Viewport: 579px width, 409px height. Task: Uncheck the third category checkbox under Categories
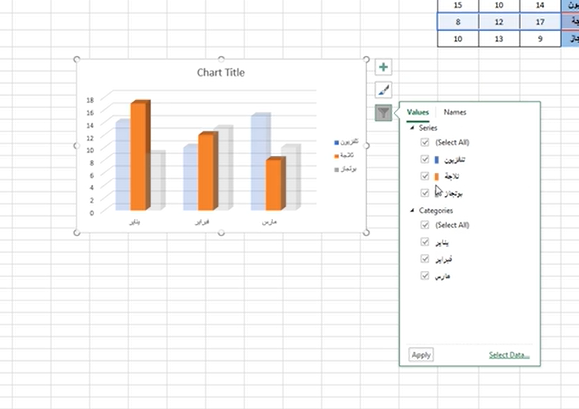point(425,276)
